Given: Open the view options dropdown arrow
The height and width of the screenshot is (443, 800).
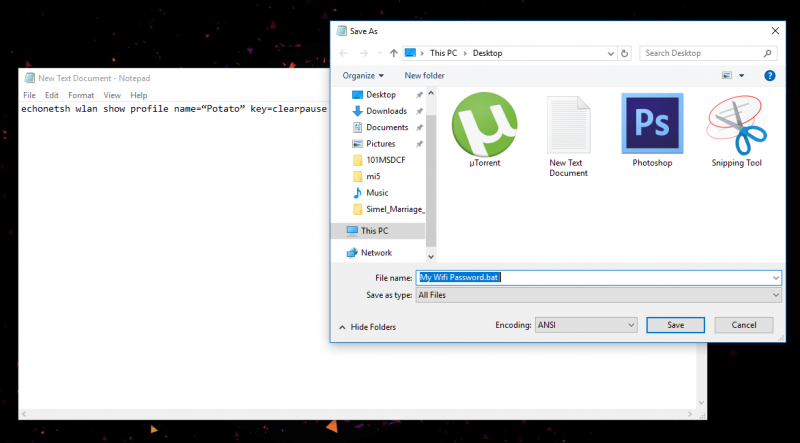Looking at the screenshot, I should click(741, 76).
